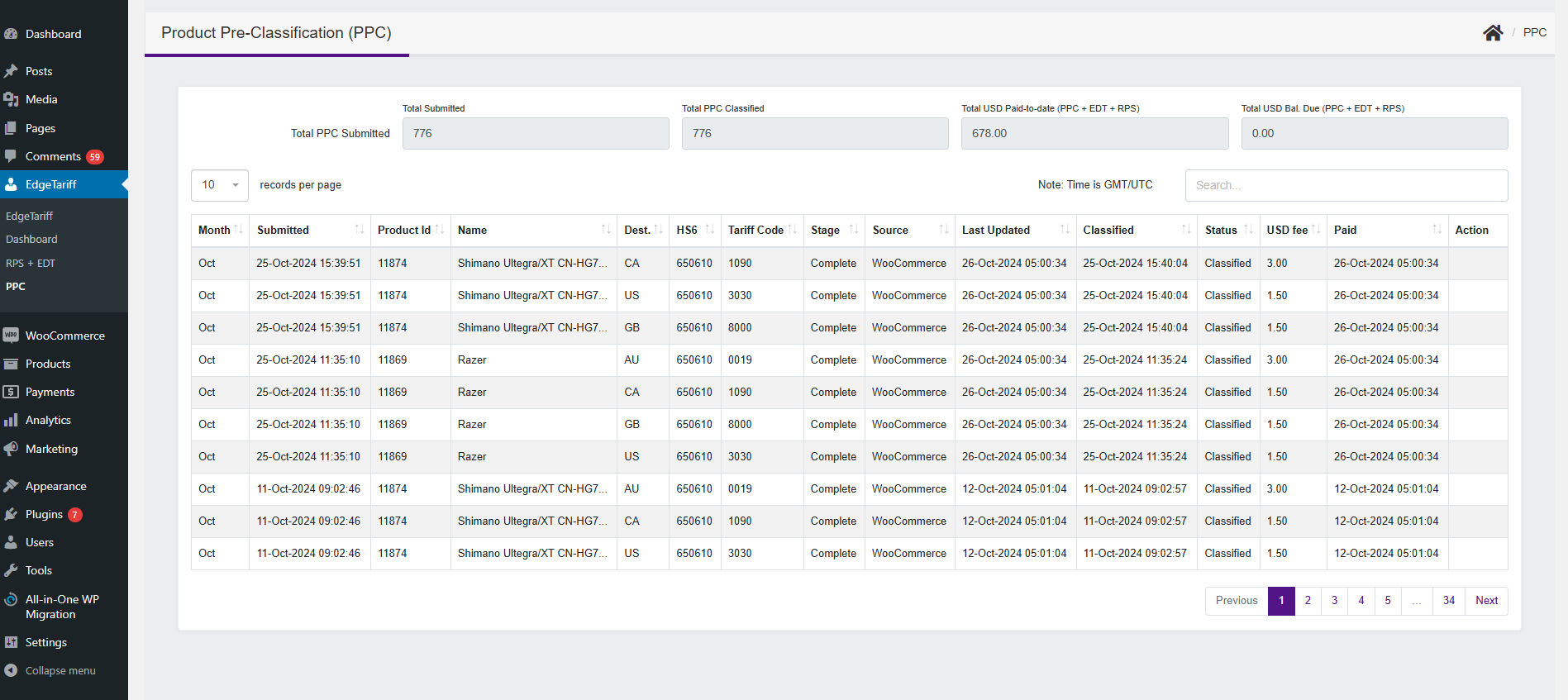Click the Payments dollar icon
The width and height of the screenshot is (1568, 700).
11,392
